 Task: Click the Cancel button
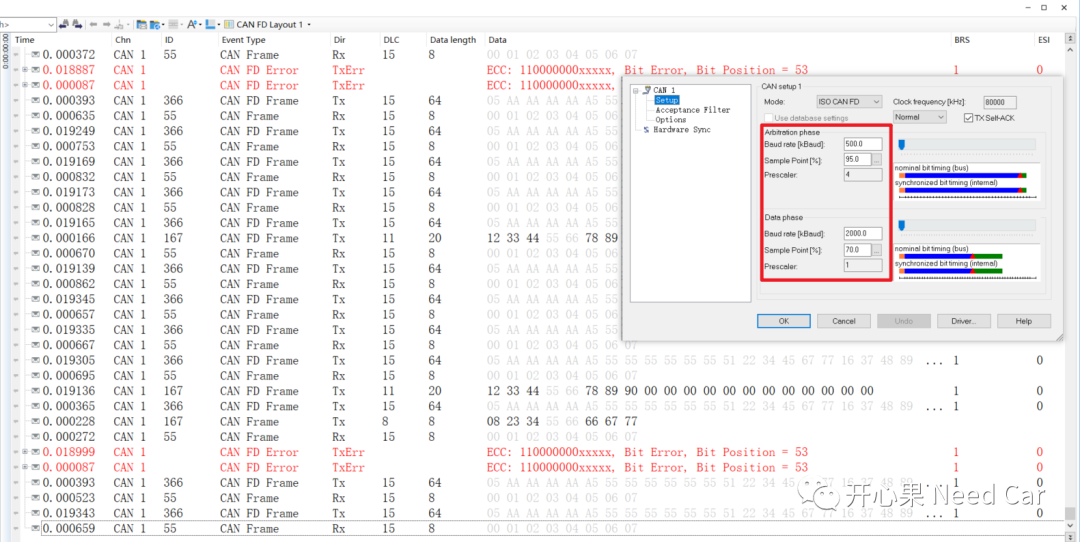point(843,321)
